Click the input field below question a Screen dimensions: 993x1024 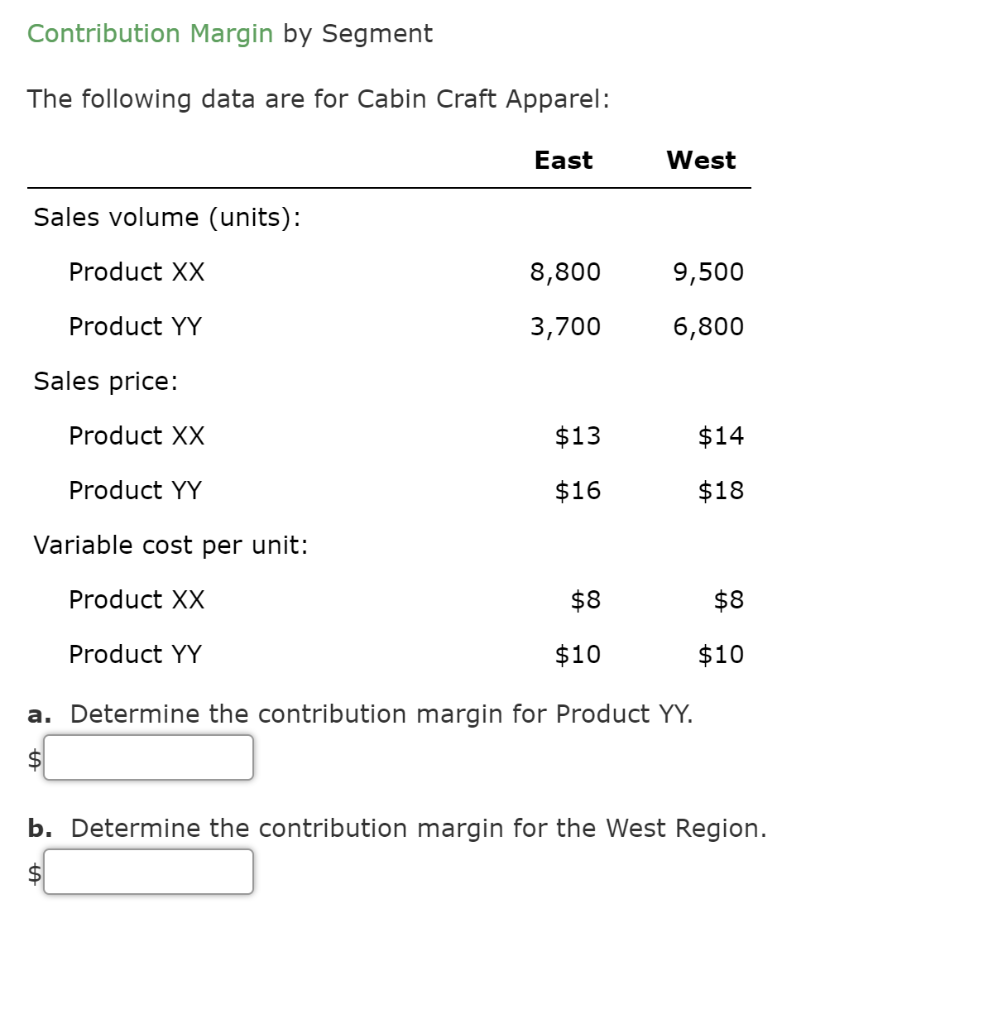click(x=148, y=758)
